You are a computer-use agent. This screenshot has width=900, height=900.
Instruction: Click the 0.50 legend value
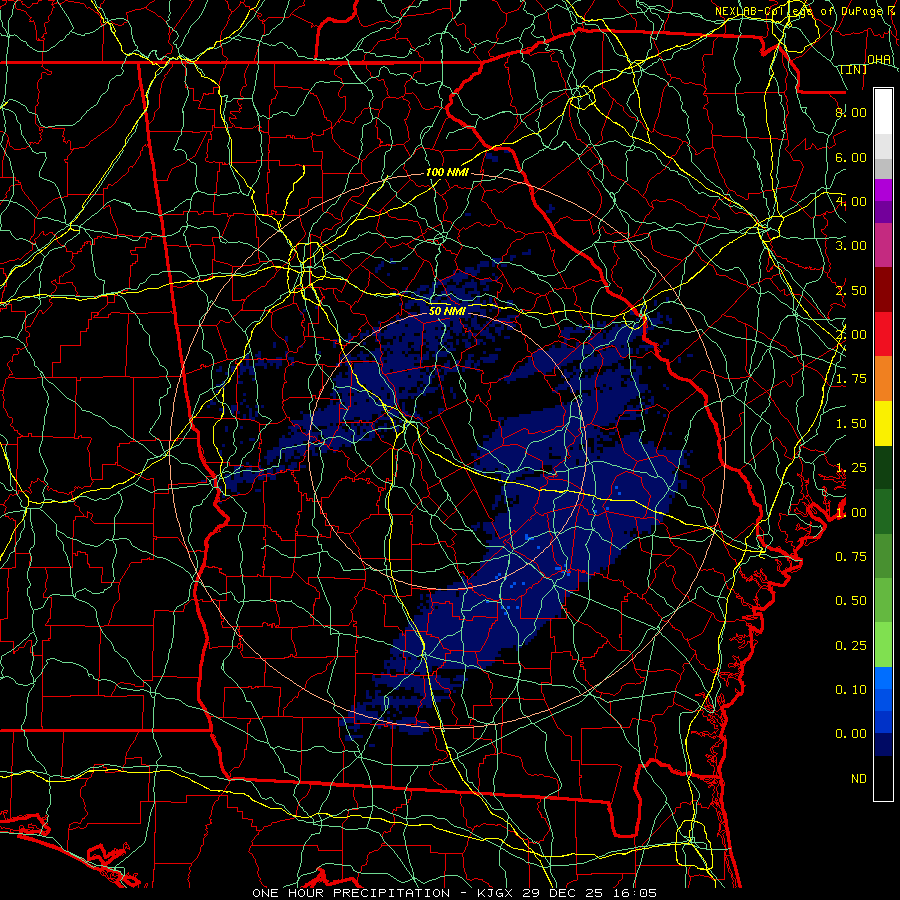pos(851,601)
